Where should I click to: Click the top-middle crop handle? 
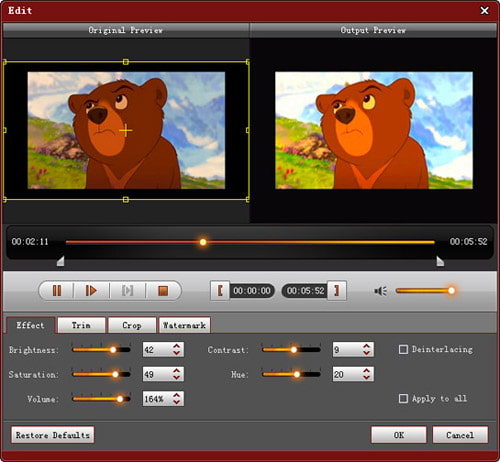(x=126, y=62)
